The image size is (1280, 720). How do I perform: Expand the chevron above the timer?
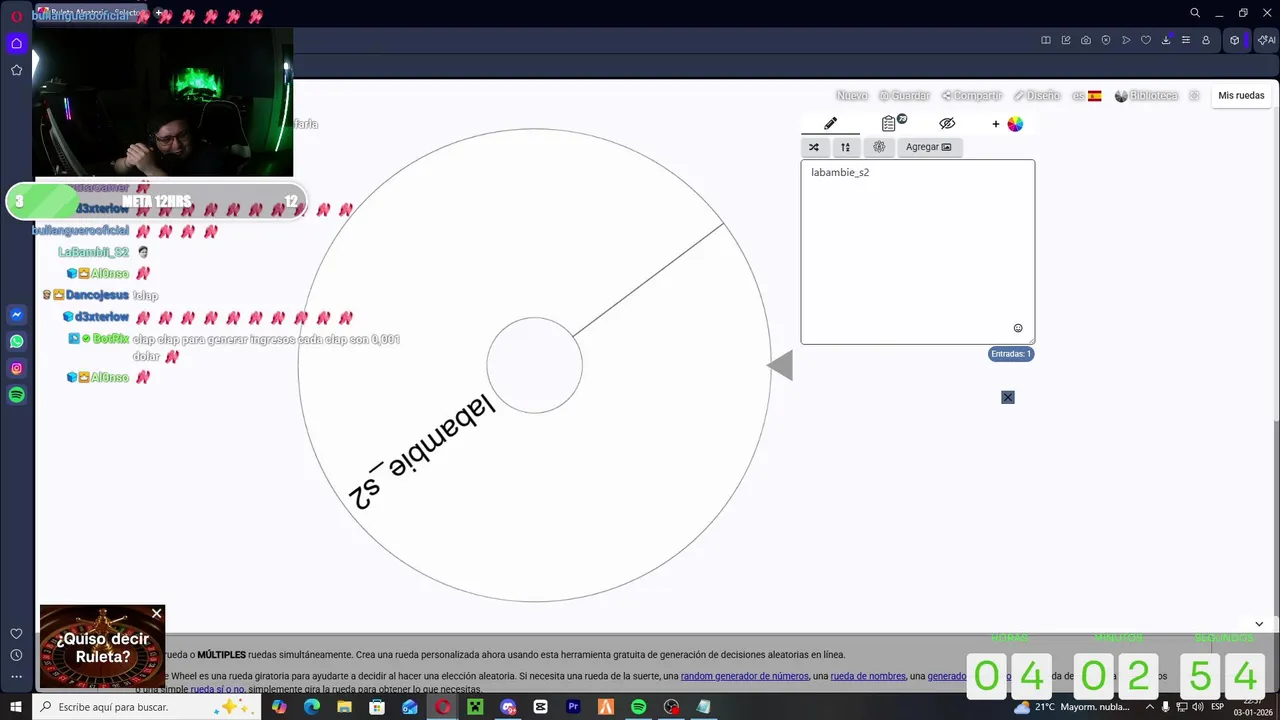[x=1259, y=624]
